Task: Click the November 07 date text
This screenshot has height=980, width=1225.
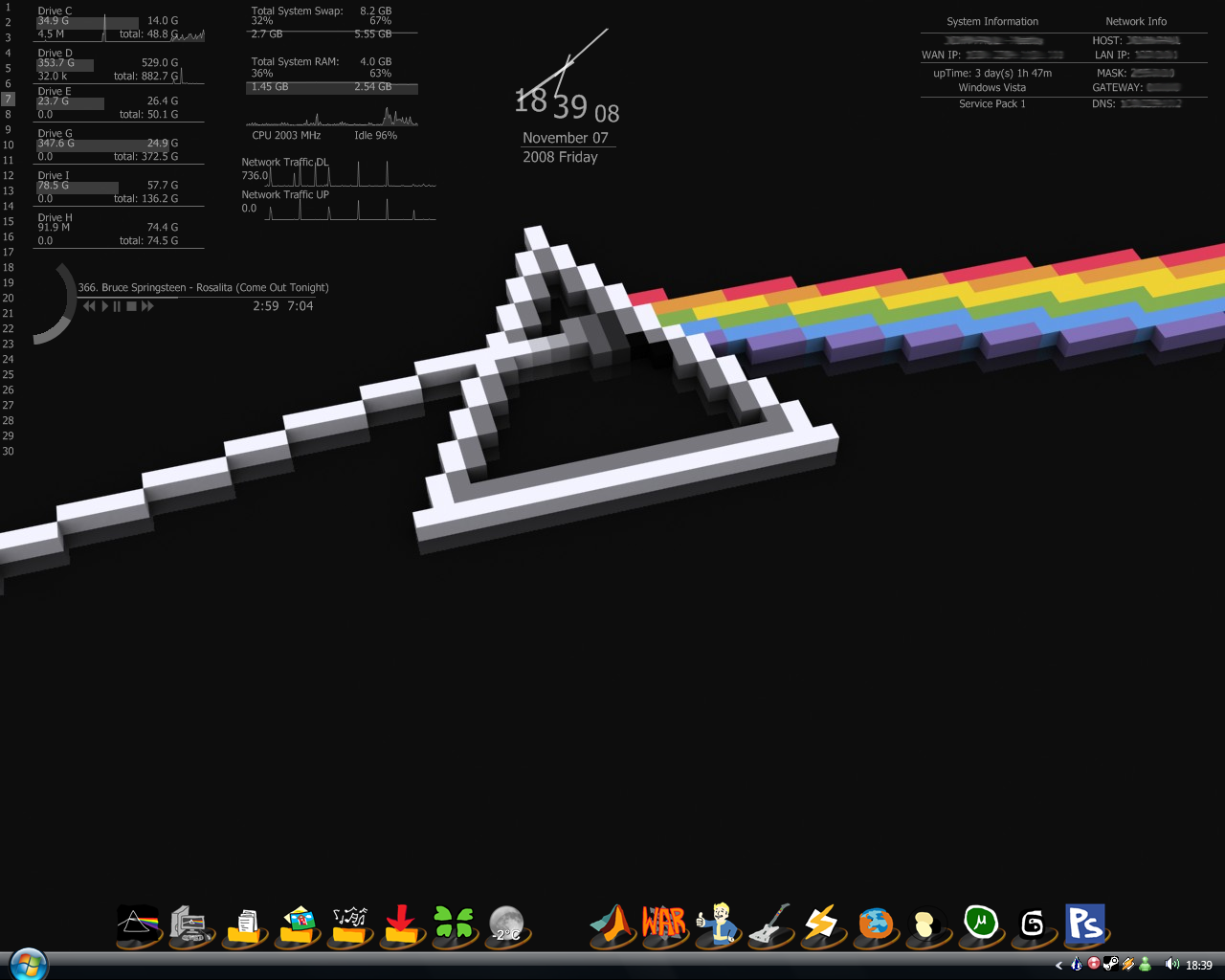Action: click(x=566, y=138)
